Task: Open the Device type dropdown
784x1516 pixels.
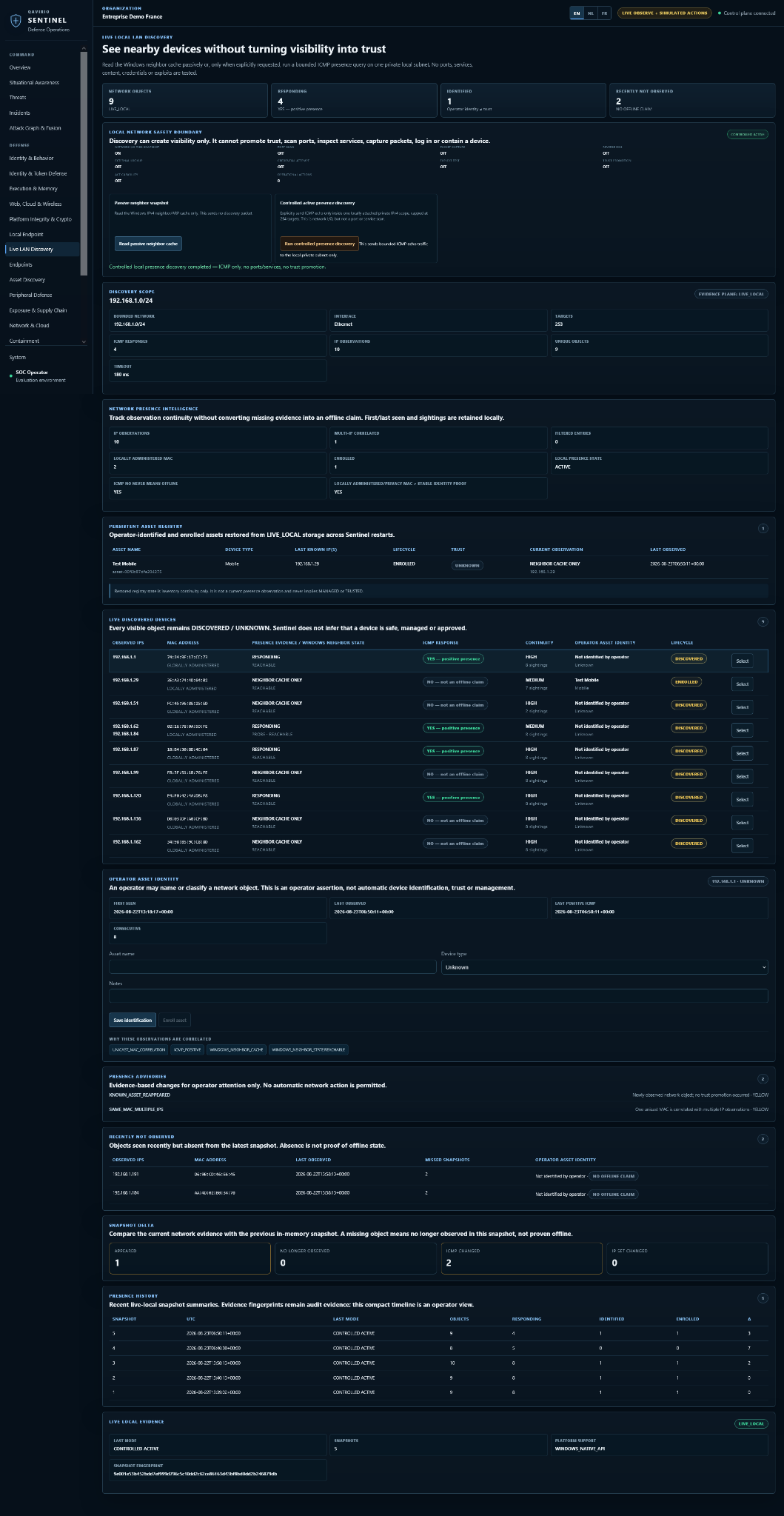Action: pyautogui.click(x=604, y=966)
